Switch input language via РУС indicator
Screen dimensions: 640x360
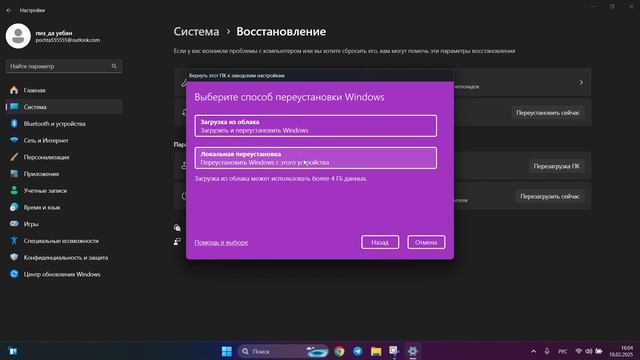coord(562,351)
